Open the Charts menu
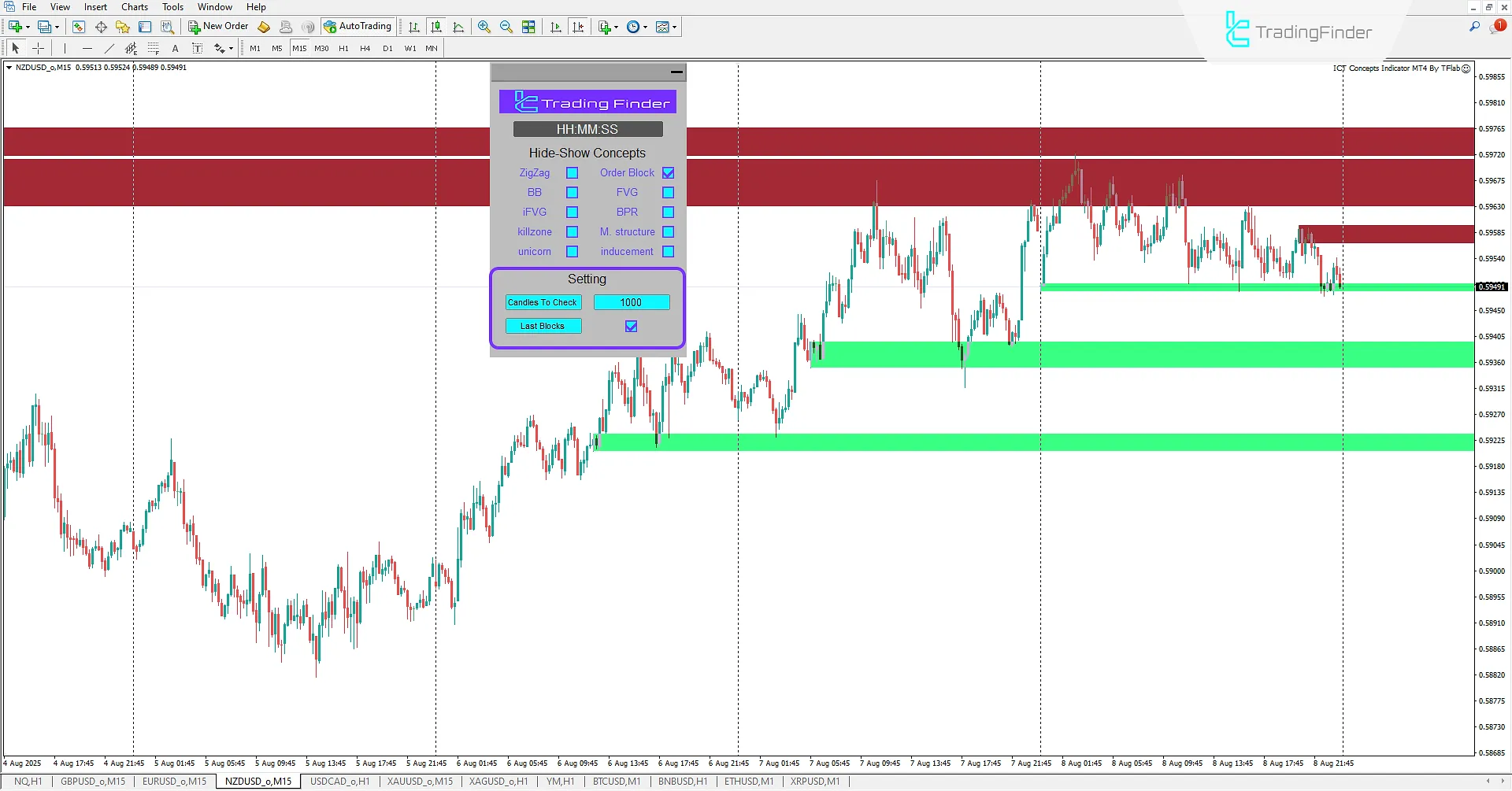The width and height of the screenshot is (1512, 791). pos(135,7)
